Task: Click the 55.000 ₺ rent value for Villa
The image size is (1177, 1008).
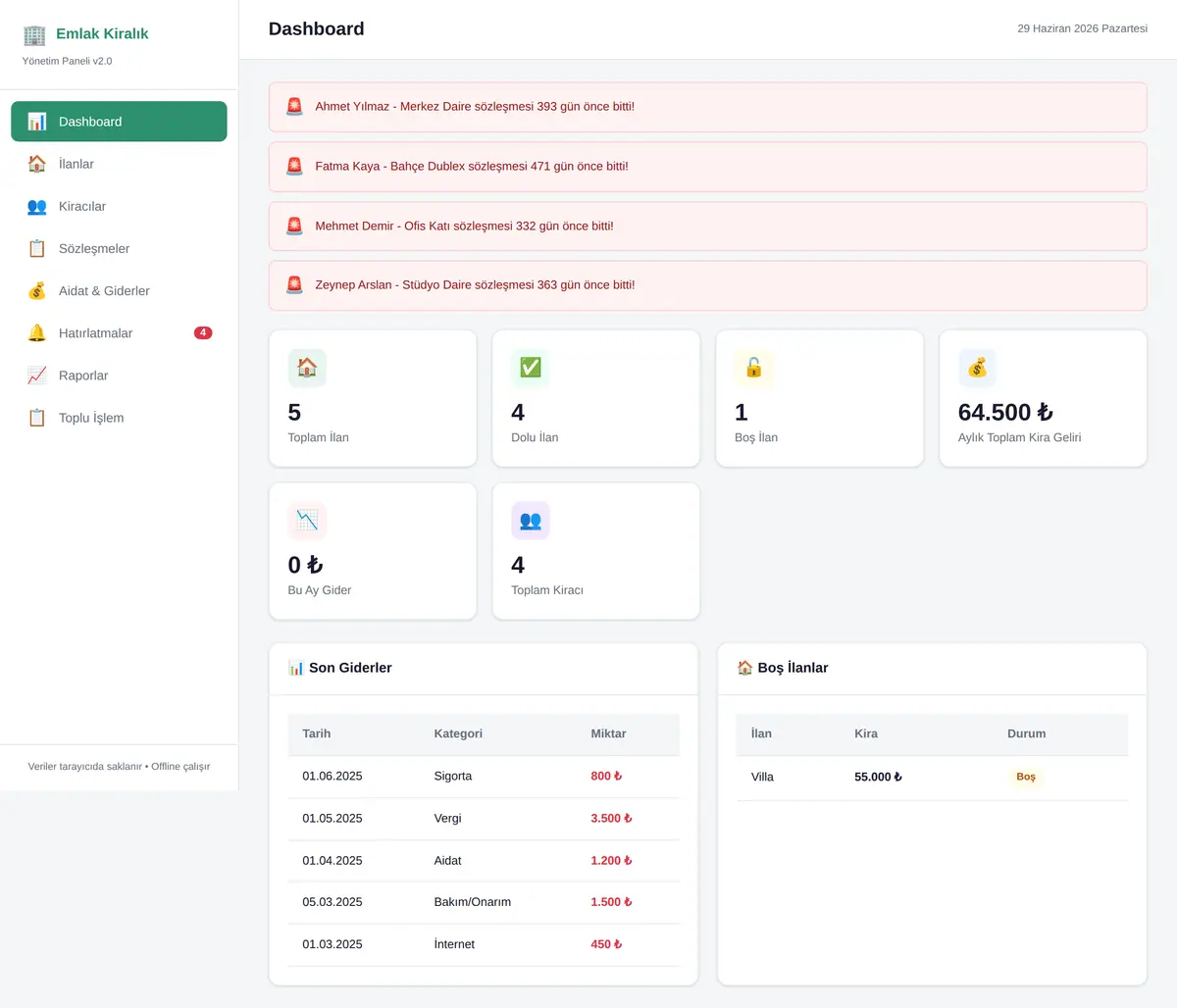Action: [x=878, y=777]
